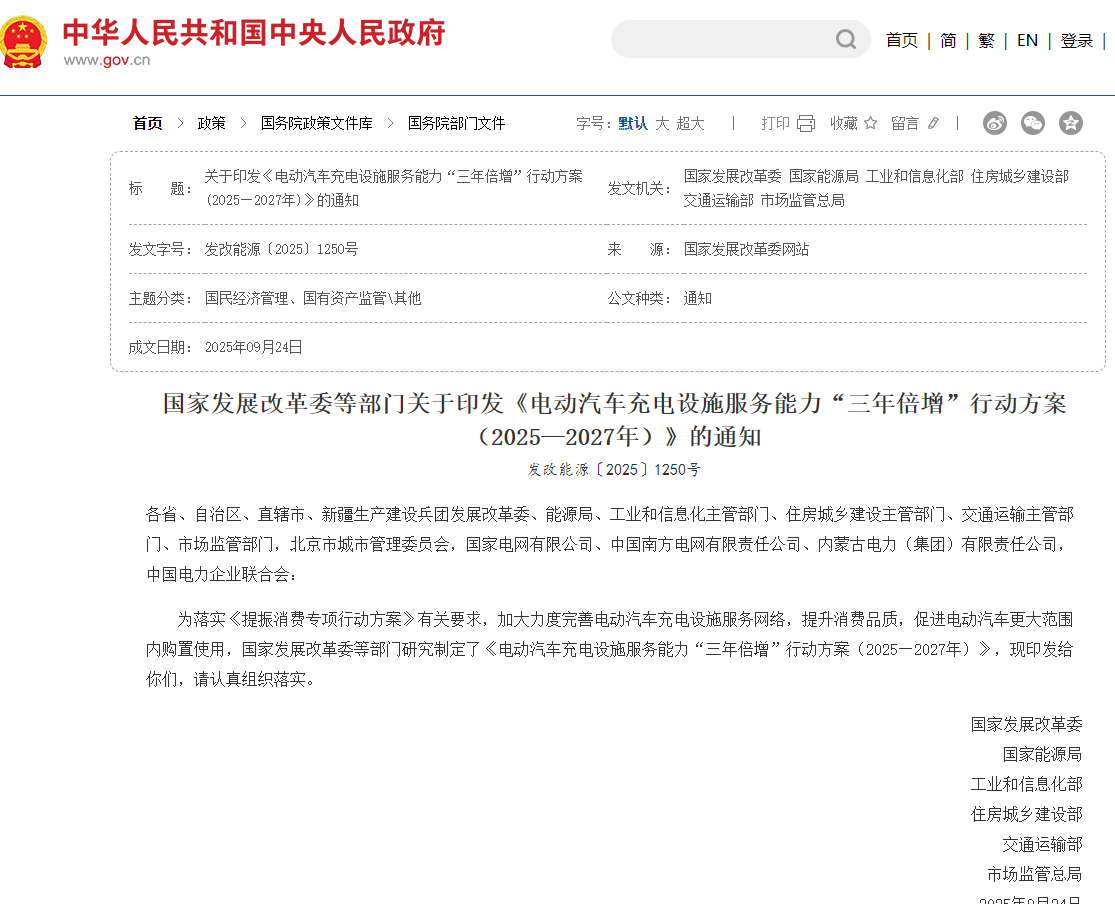Click the site title 中华人民共和国中央人民政府
Screen dimensions: 1115x904
tap(254, 33)
